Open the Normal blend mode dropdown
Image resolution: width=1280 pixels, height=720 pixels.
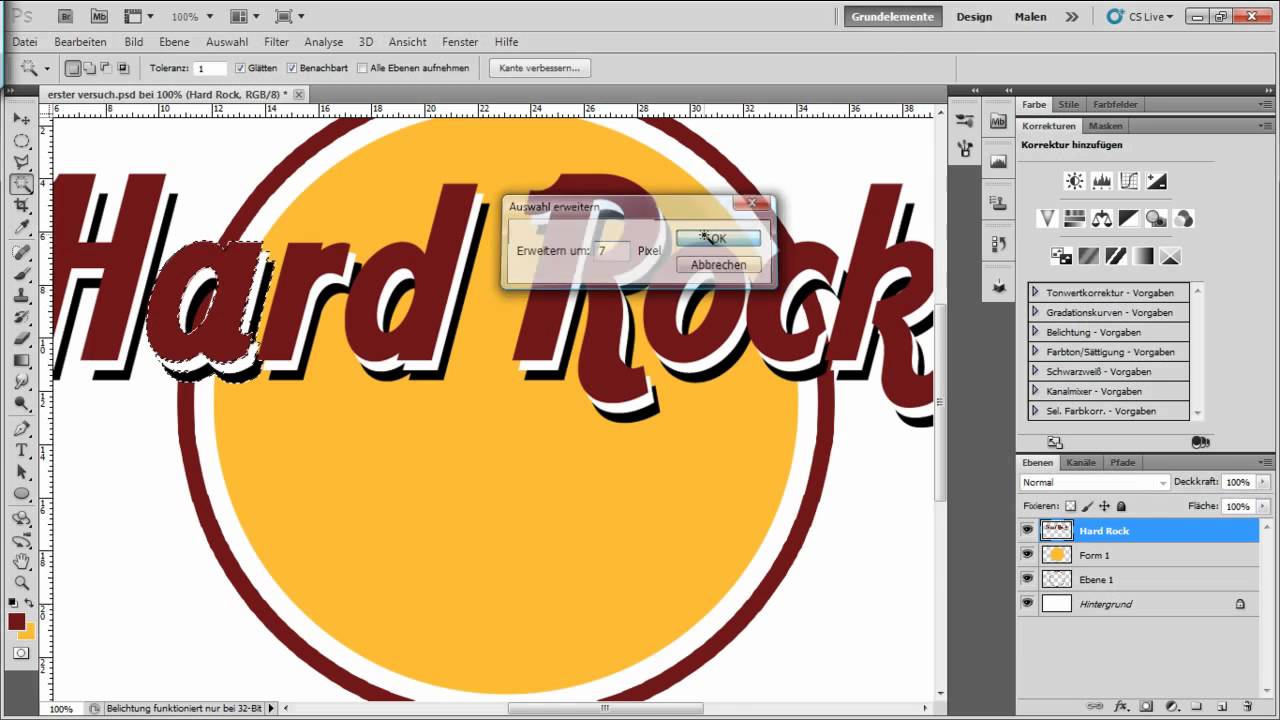coord(1094,482)
